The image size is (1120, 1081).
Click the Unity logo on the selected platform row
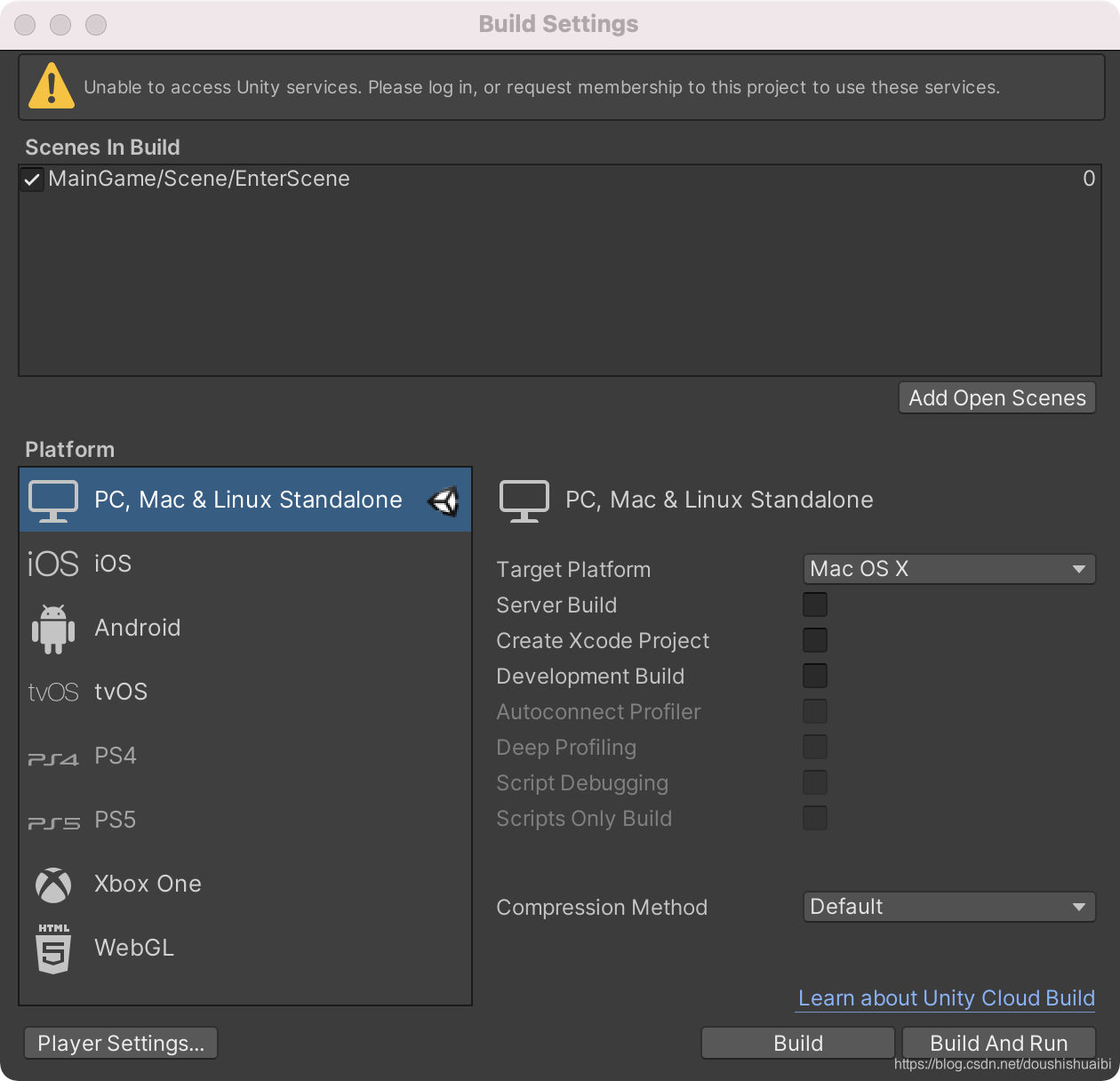(x=444, y=501)
